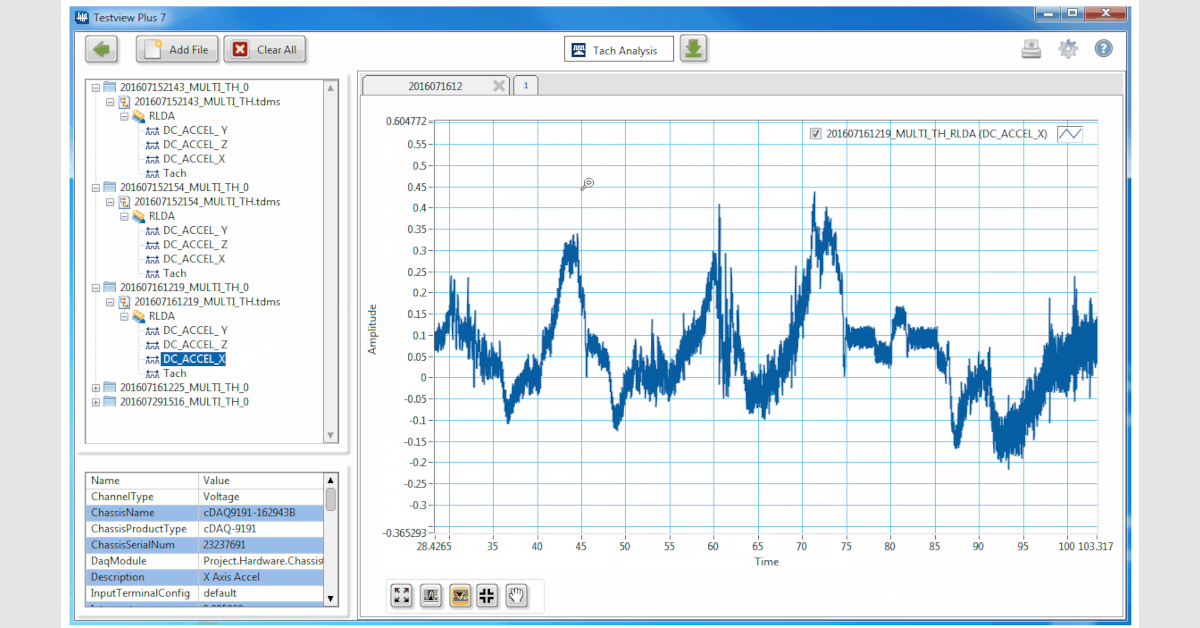The image size is (1200, 628).
Task: Select the signal analysis tool next to zoom-to-fit
Action: coord(430,595)
